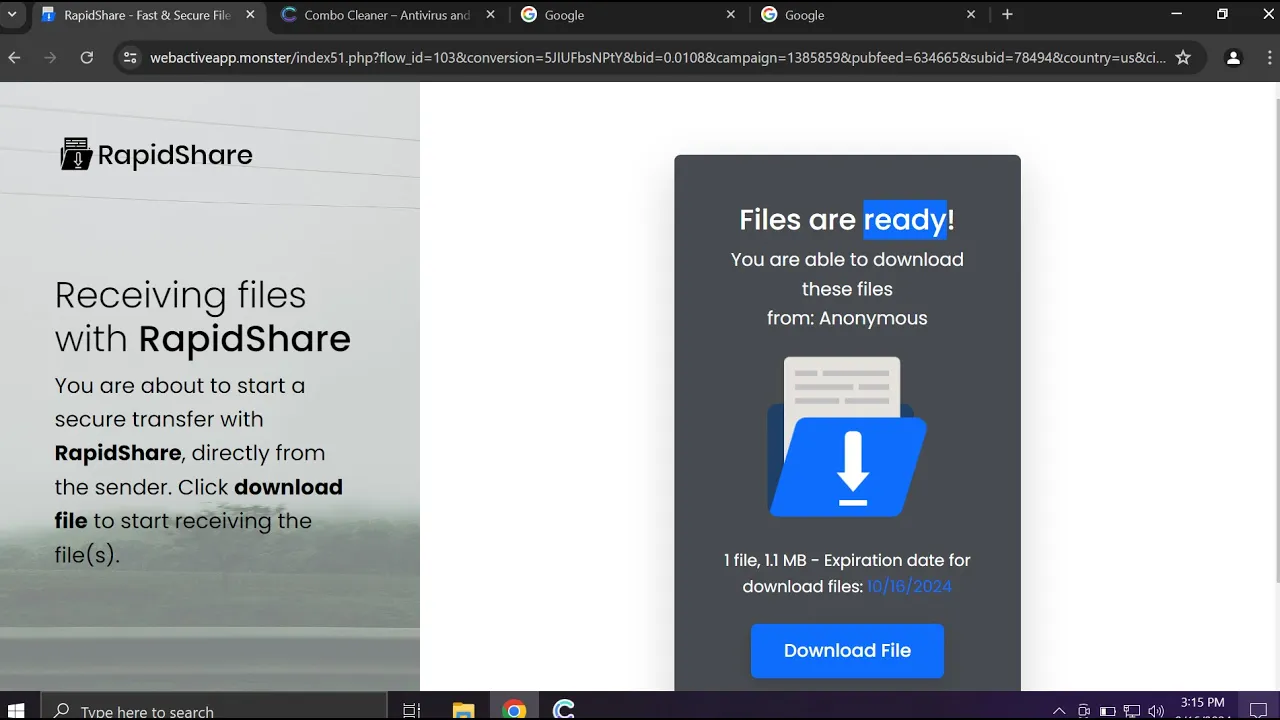Image resolution: width=1280 pixels, height=720 pixels.
Task: Click the 10/16/2024 expiration date link
Action: [x=909, y=586]
